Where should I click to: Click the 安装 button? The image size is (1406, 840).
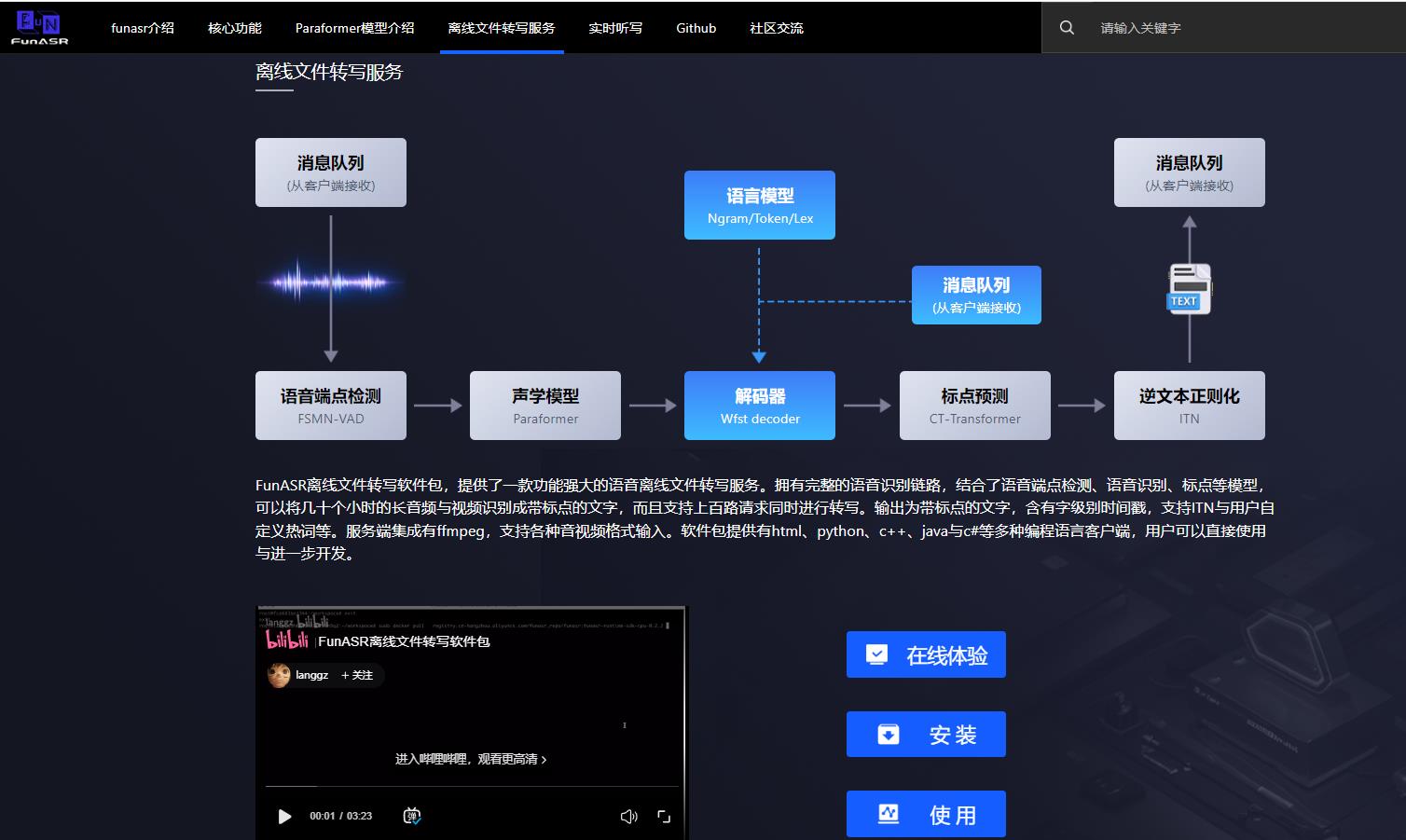click(x=925, y=735)
